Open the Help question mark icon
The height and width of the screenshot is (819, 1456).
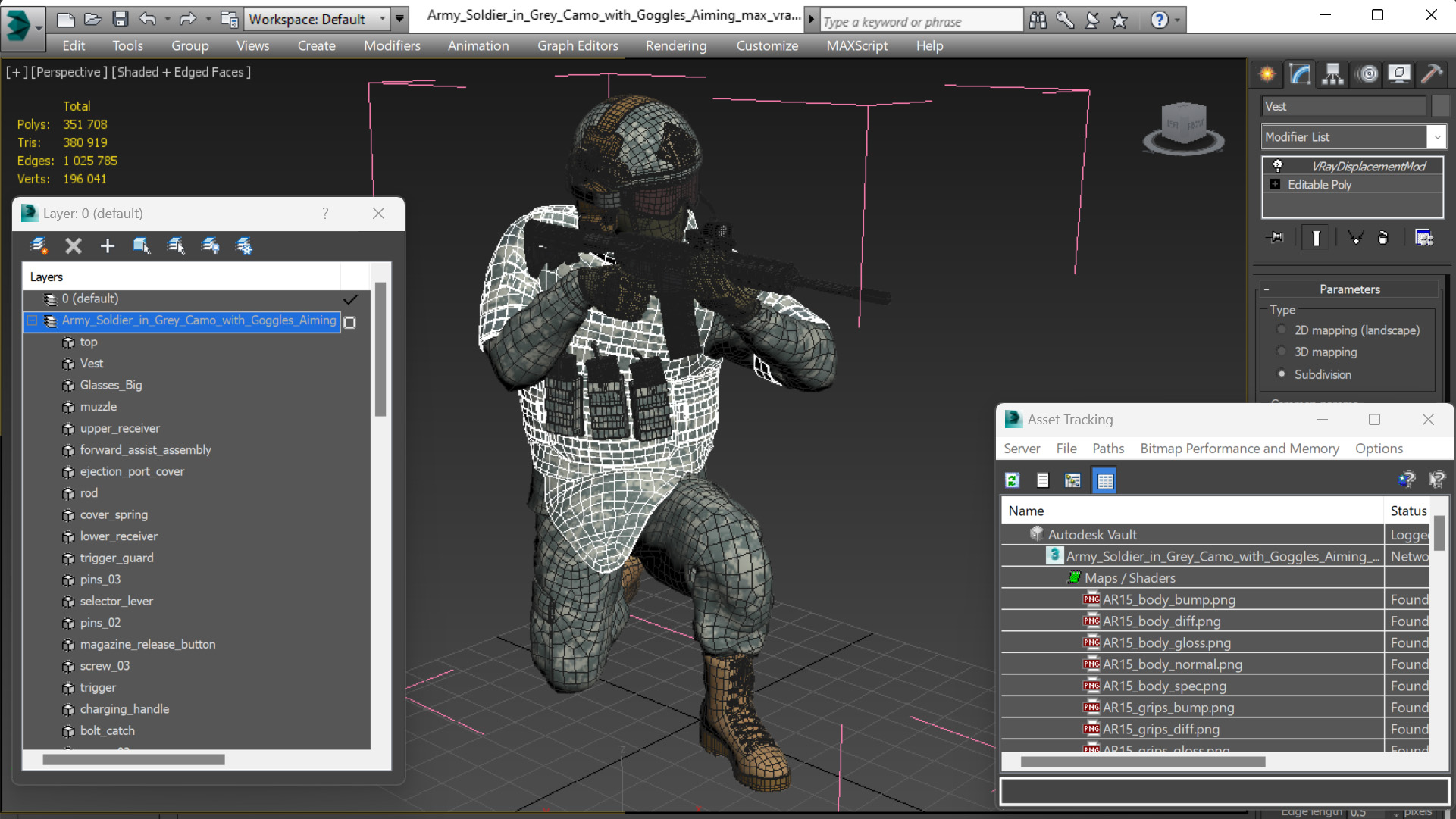coord(1159,20)
